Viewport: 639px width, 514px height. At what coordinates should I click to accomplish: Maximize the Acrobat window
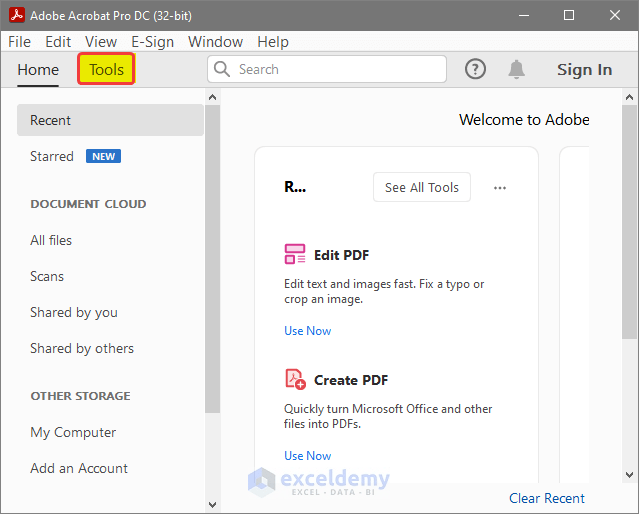569,15
